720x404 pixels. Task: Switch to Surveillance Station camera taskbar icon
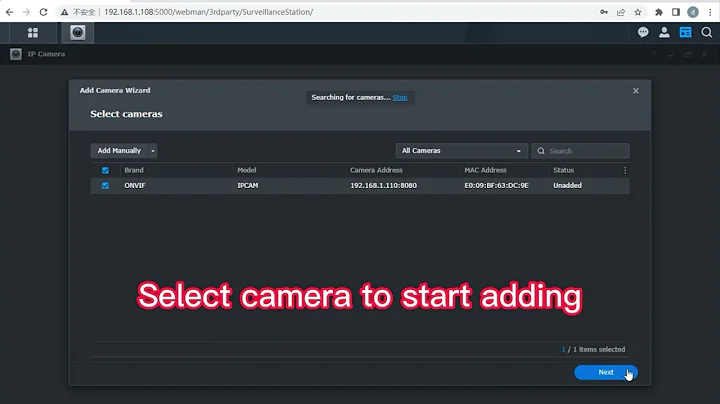click(78, 33)
